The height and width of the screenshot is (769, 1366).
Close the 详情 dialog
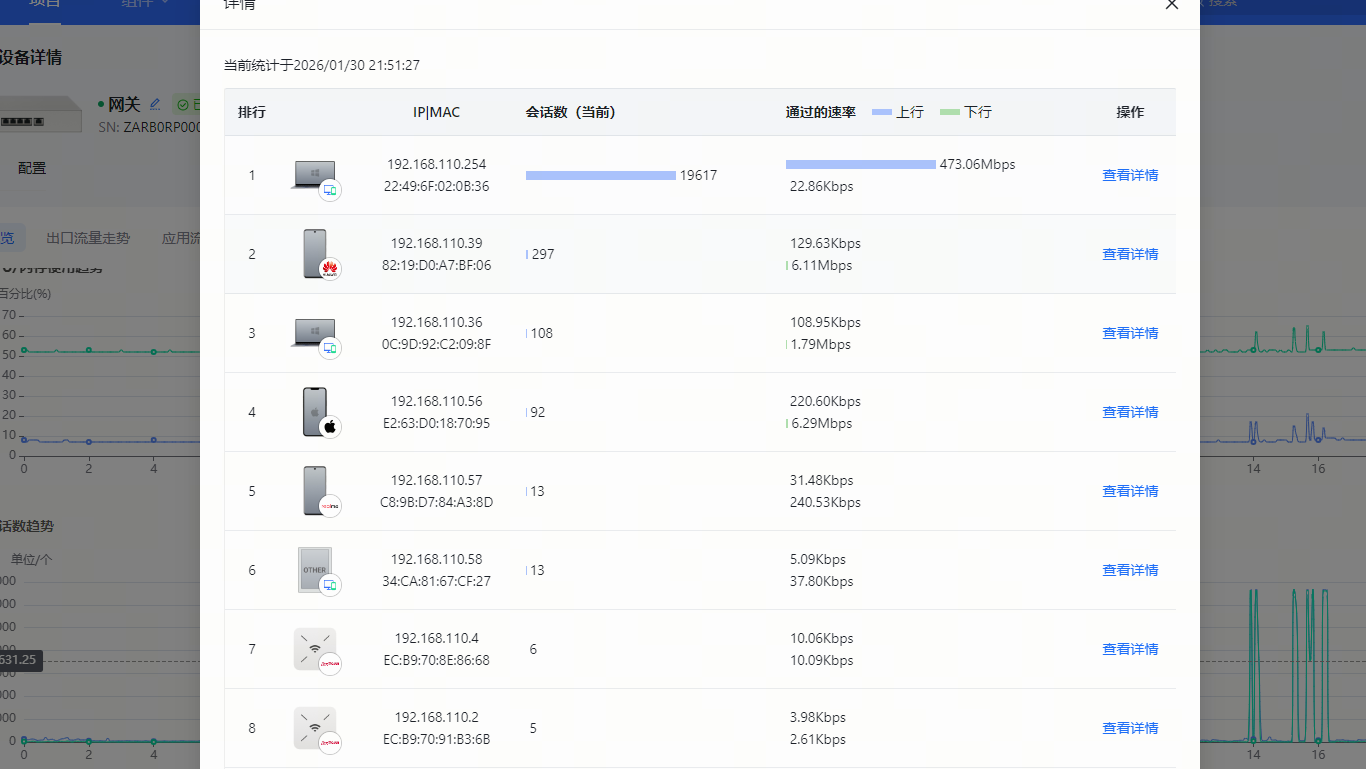coord(1172,4)
